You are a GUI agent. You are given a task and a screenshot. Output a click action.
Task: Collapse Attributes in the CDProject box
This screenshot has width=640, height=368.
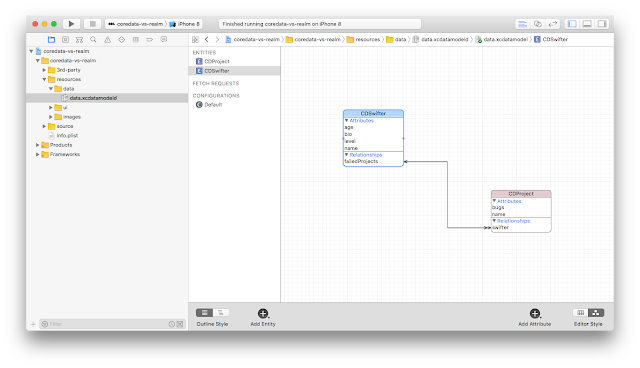[494, 201]
